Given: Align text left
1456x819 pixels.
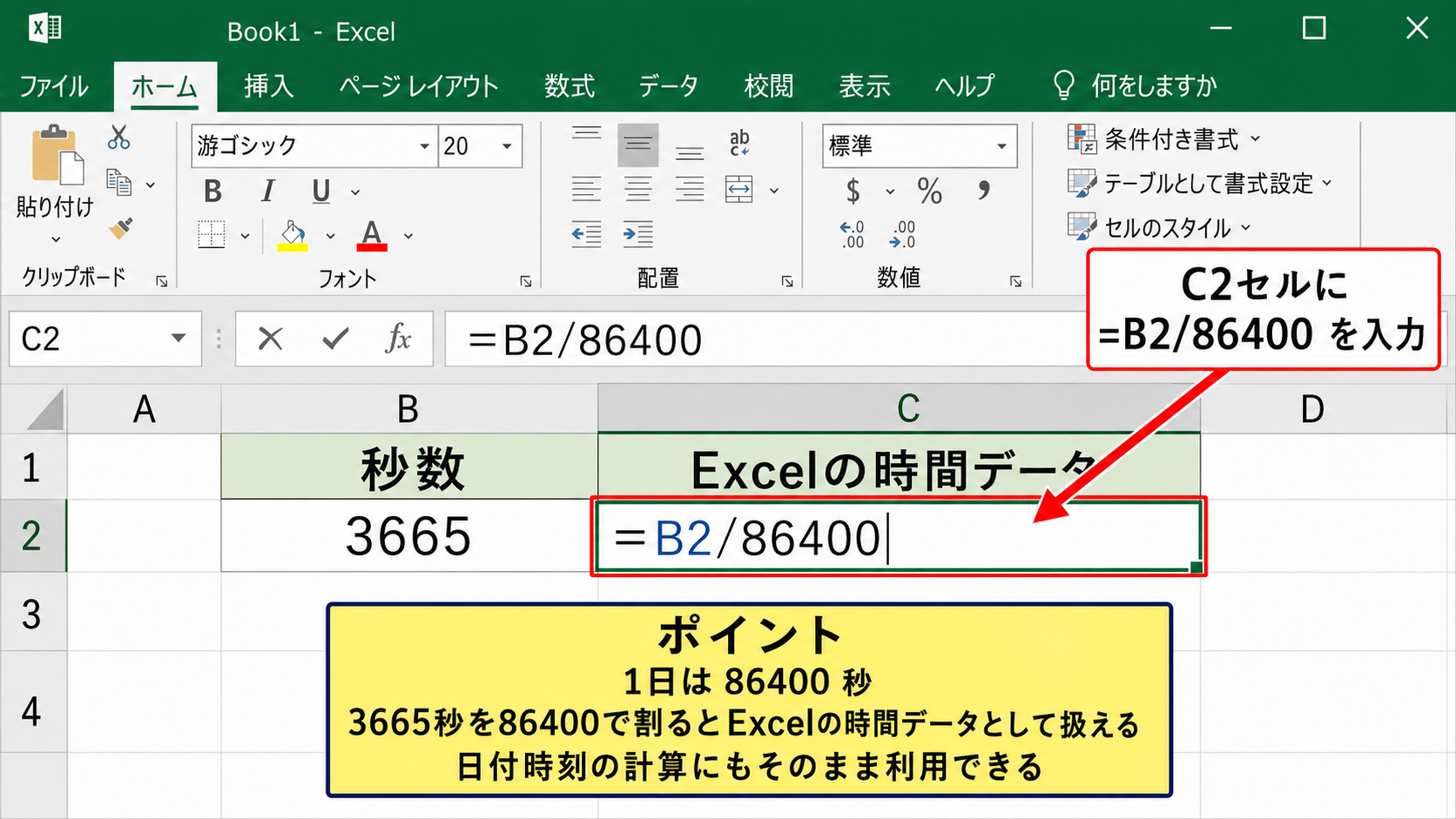Looking at the screenshot, I should [586, 189].
